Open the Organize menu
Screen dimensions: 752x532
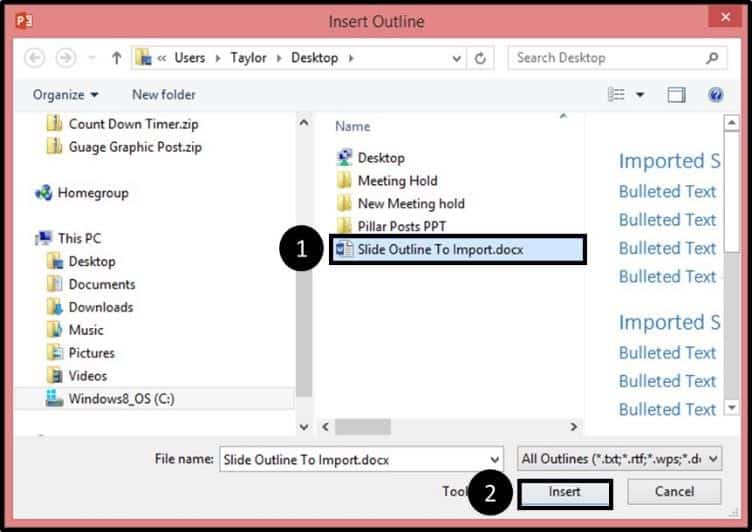[65, 95]
